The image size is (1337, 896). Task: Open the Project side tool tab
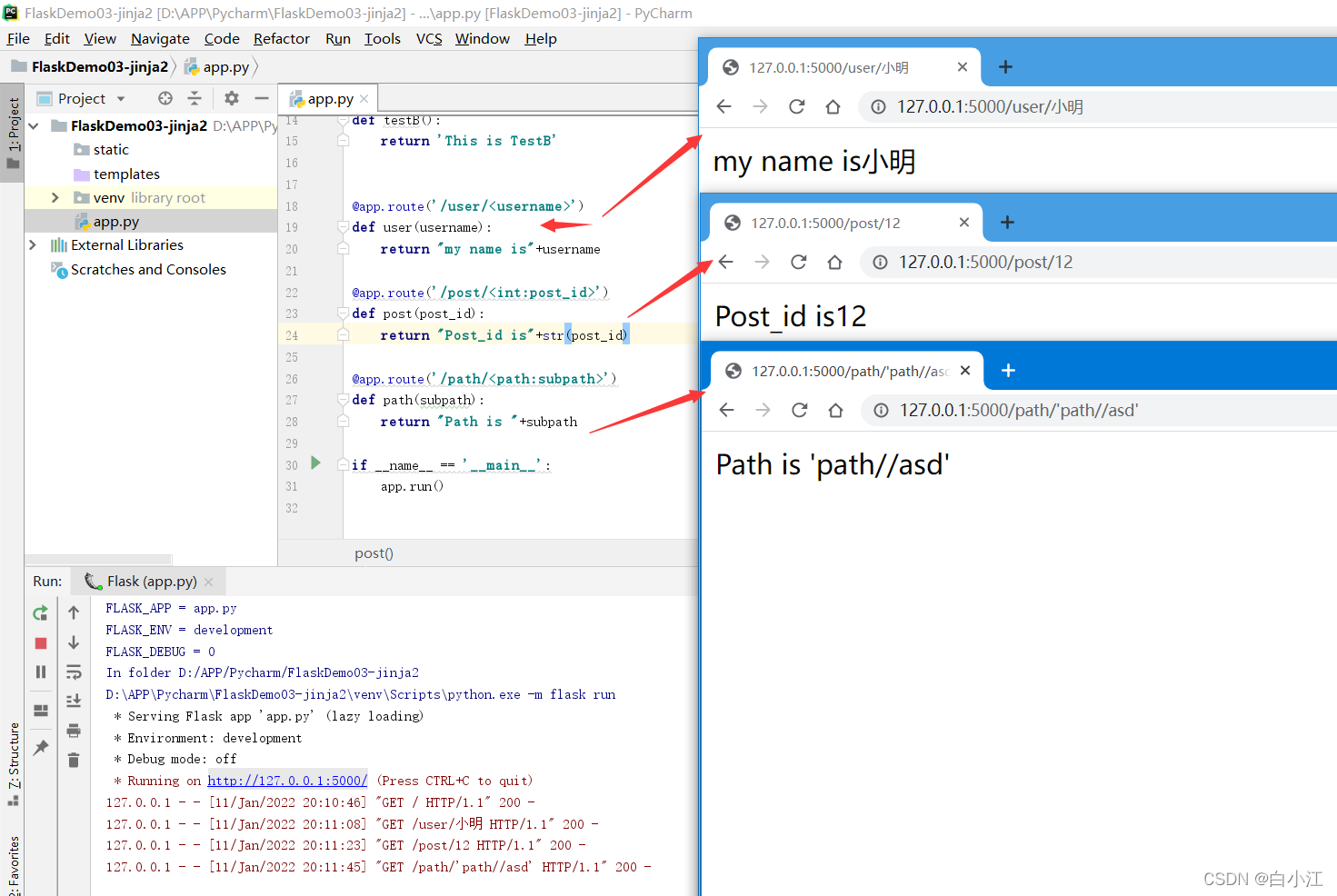(13, 134)
